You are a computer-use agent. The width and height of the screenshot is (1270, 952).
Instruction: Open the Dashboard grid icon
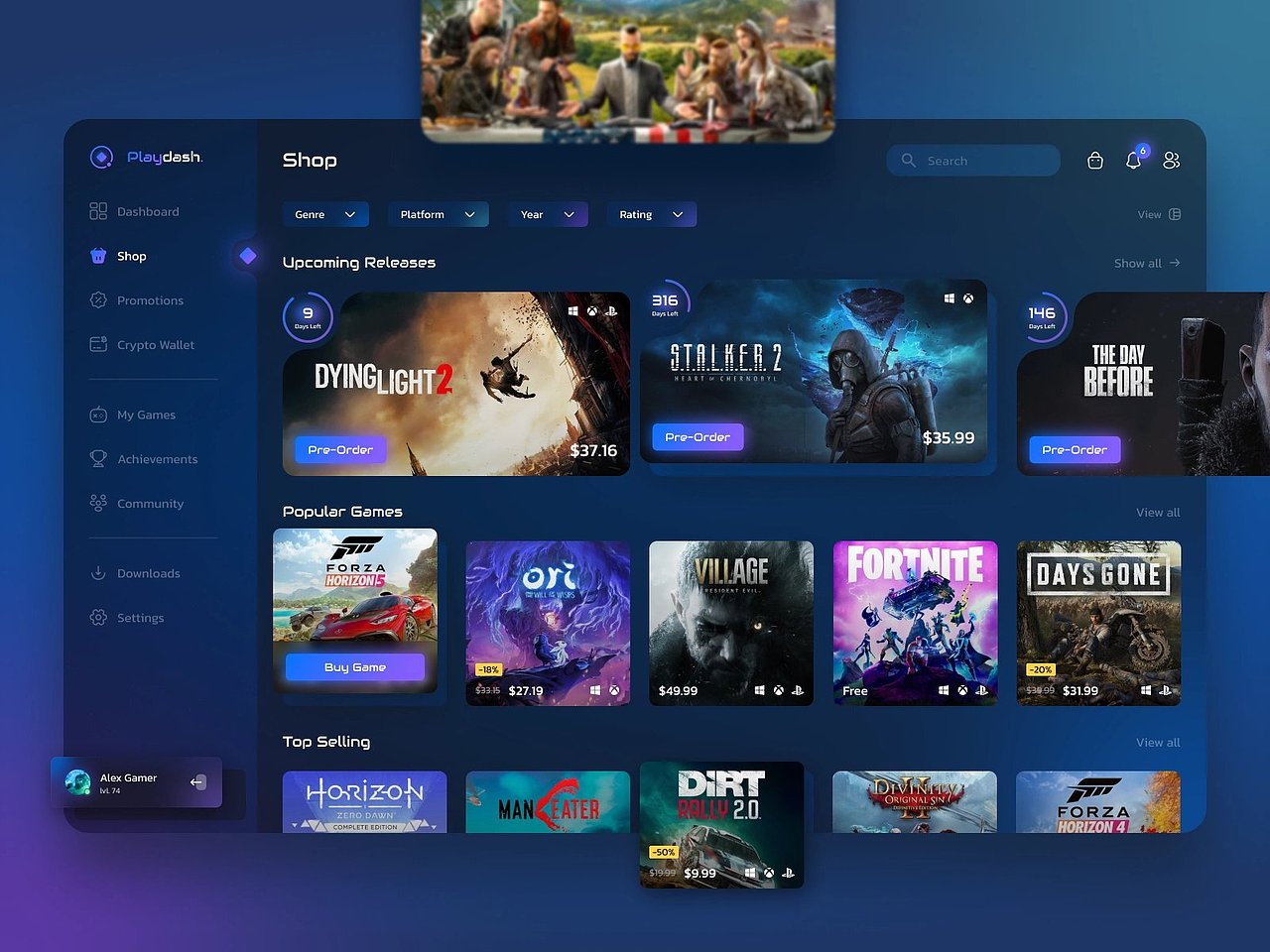pos(98,211)
